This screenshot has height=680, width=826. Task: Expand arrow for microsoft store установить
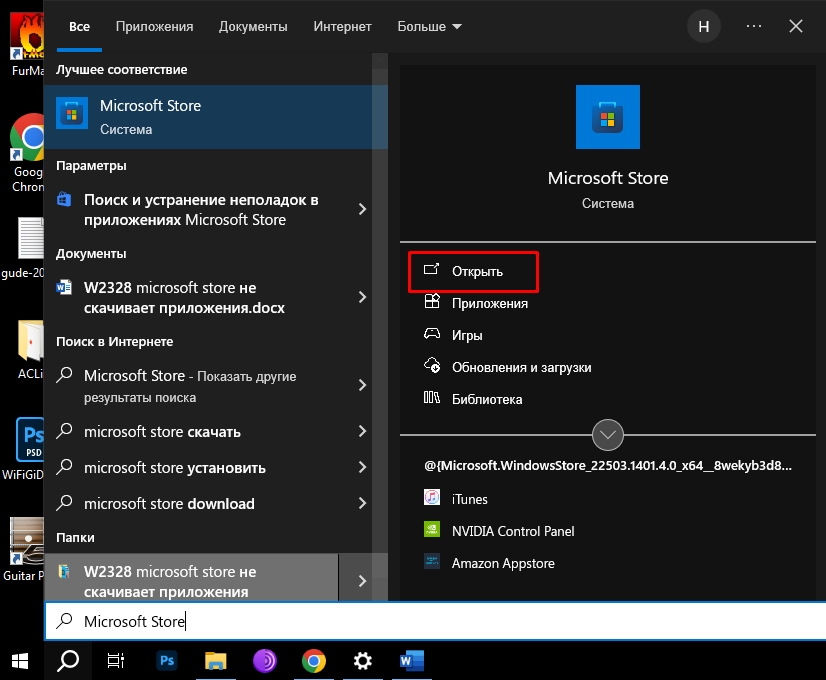pyautogui.click(x=362, y=467)
